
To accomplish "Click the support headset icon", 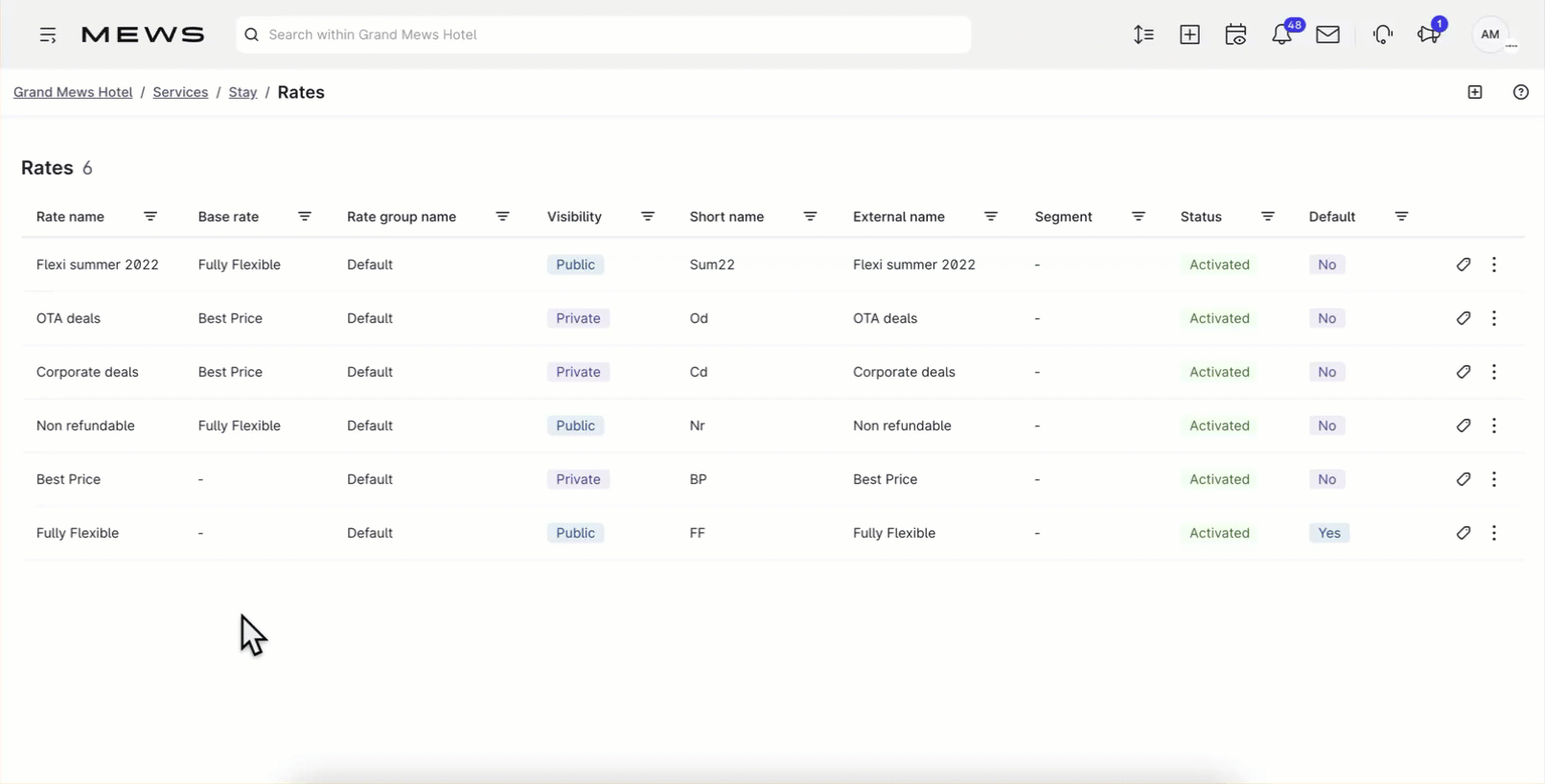I will pyautogui.click(x=1382, y=35).
